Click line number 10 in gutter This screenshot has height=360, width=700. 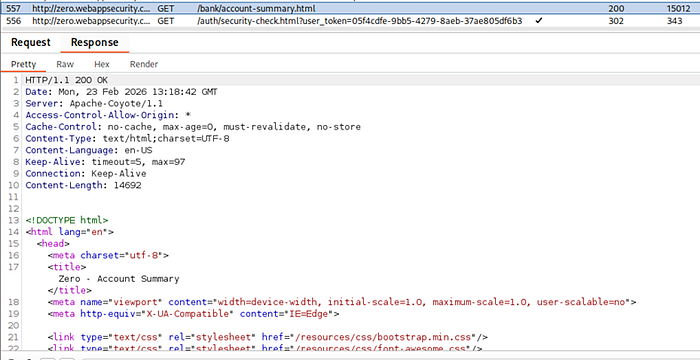[14, 185]
